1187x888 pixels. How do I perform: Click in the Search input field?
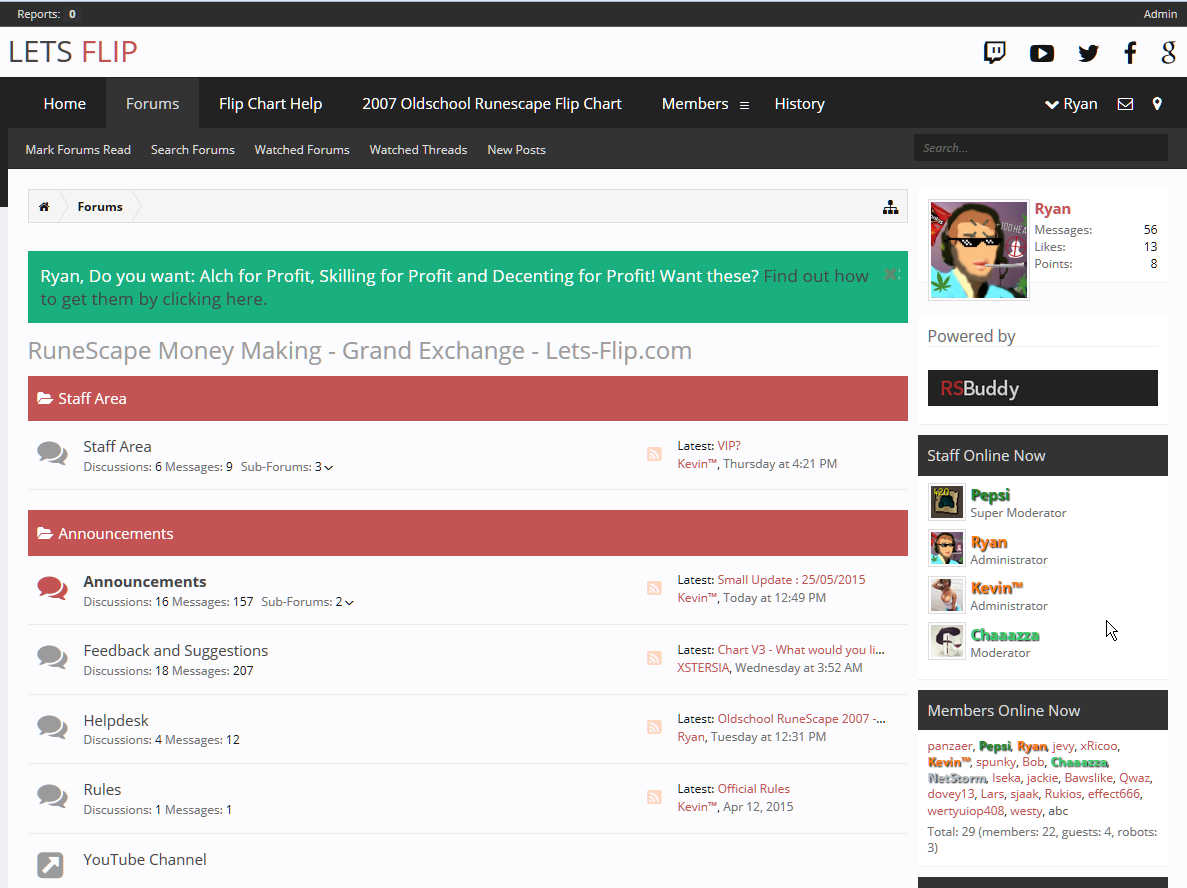[x=1040, y=148]
